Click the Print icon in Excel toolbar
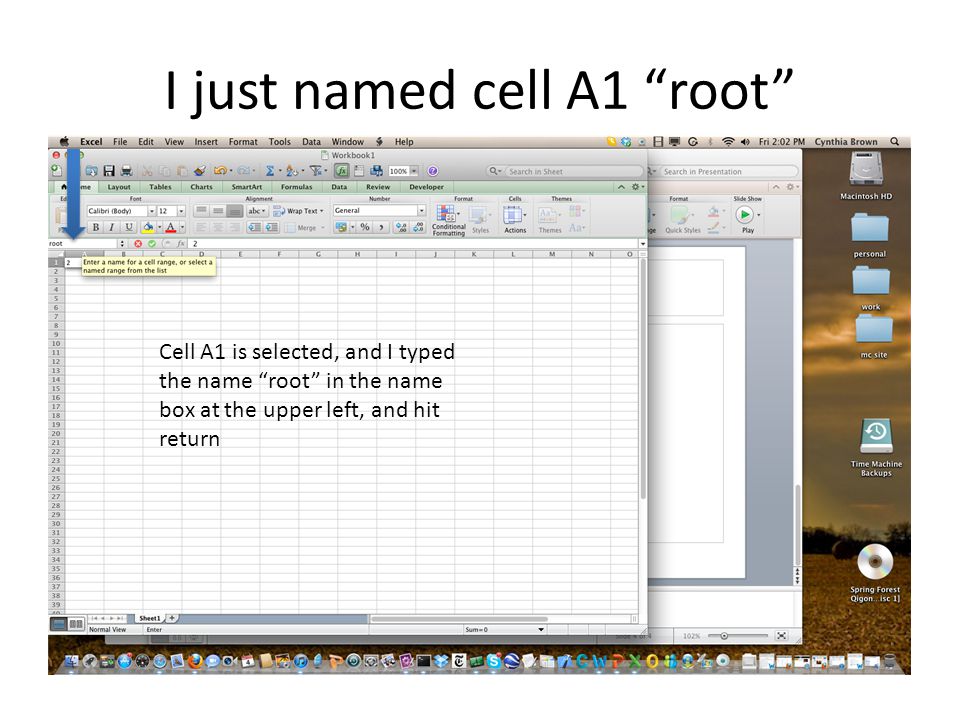The width and height of the screenshot is (960, 720). point(127,171)
